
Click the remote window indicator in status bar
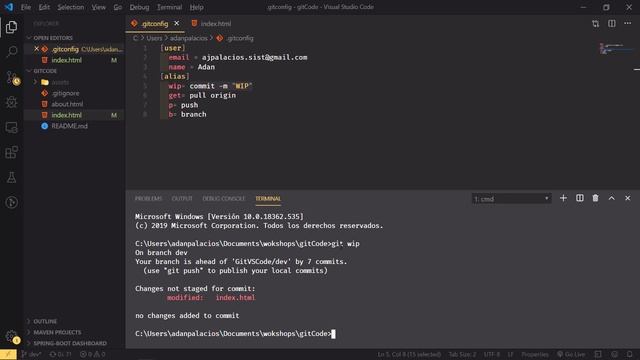(8, 354)
